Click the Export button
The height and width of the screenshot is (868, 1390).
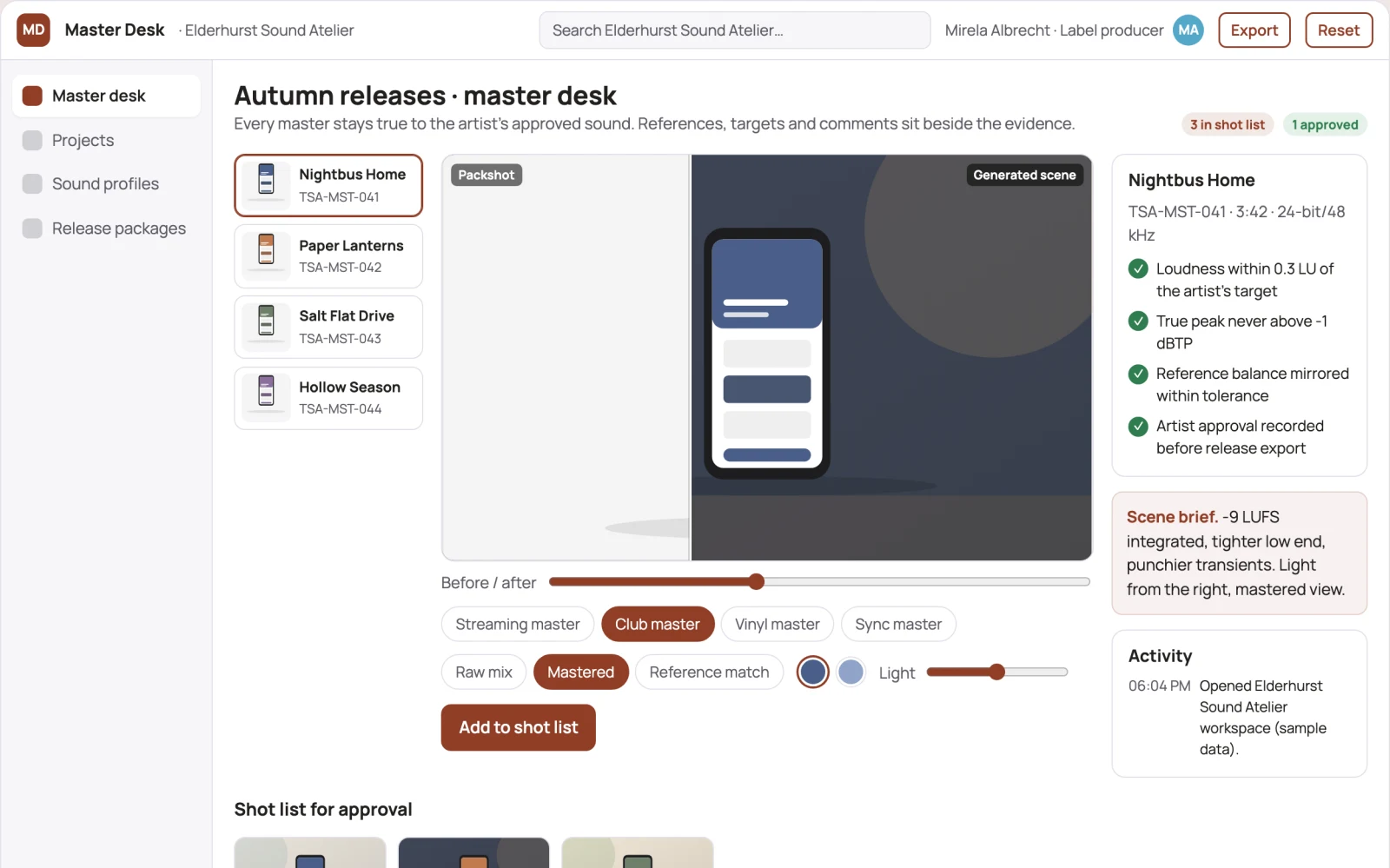coord(1254,30)
